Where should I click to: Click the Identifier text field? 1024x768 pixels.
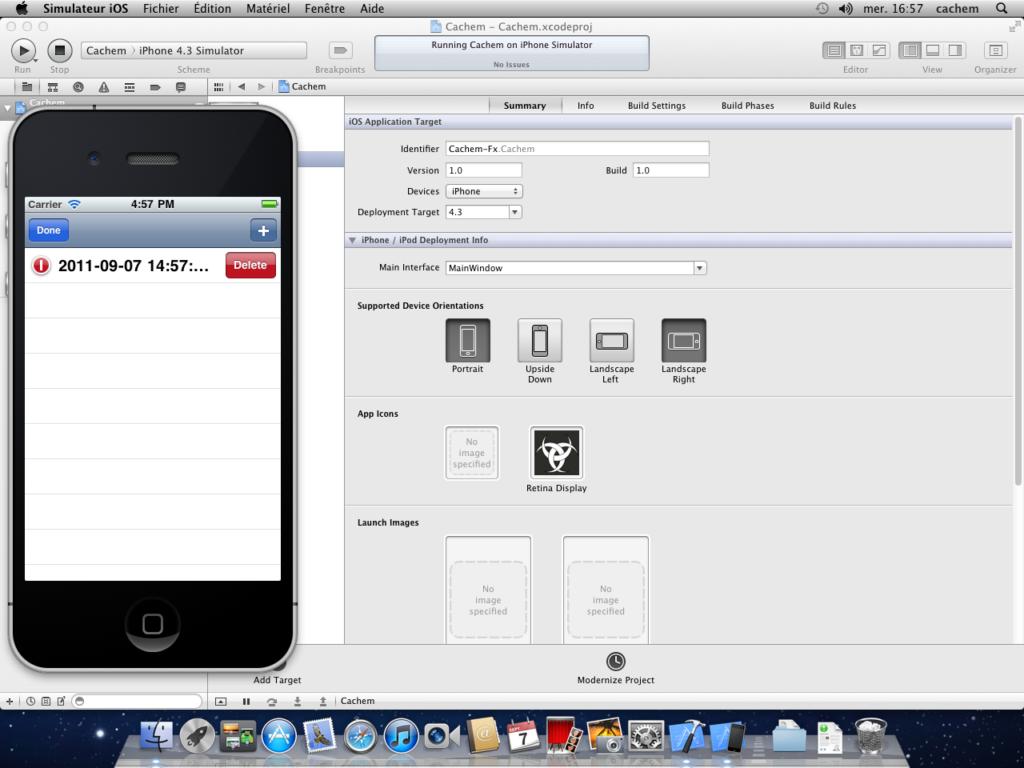(577, 149)
